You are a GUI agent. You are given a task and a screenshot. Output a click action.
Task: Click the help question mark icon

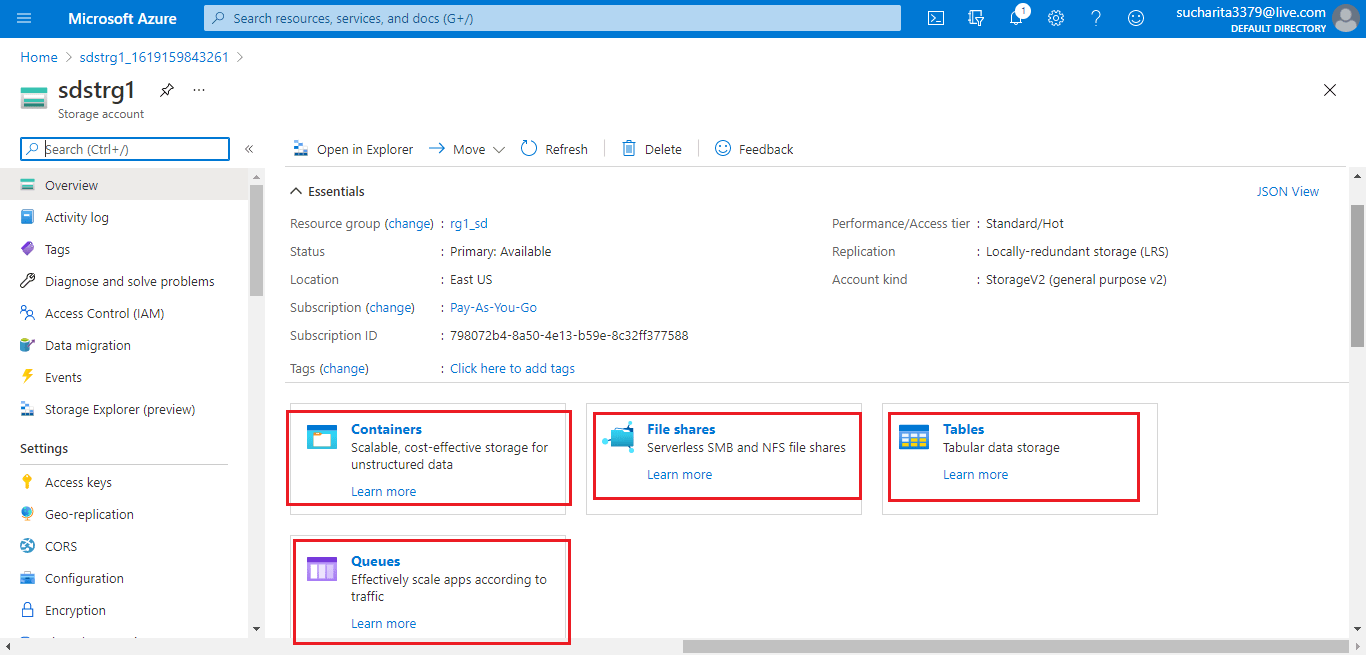click(x=1096, y=18)
